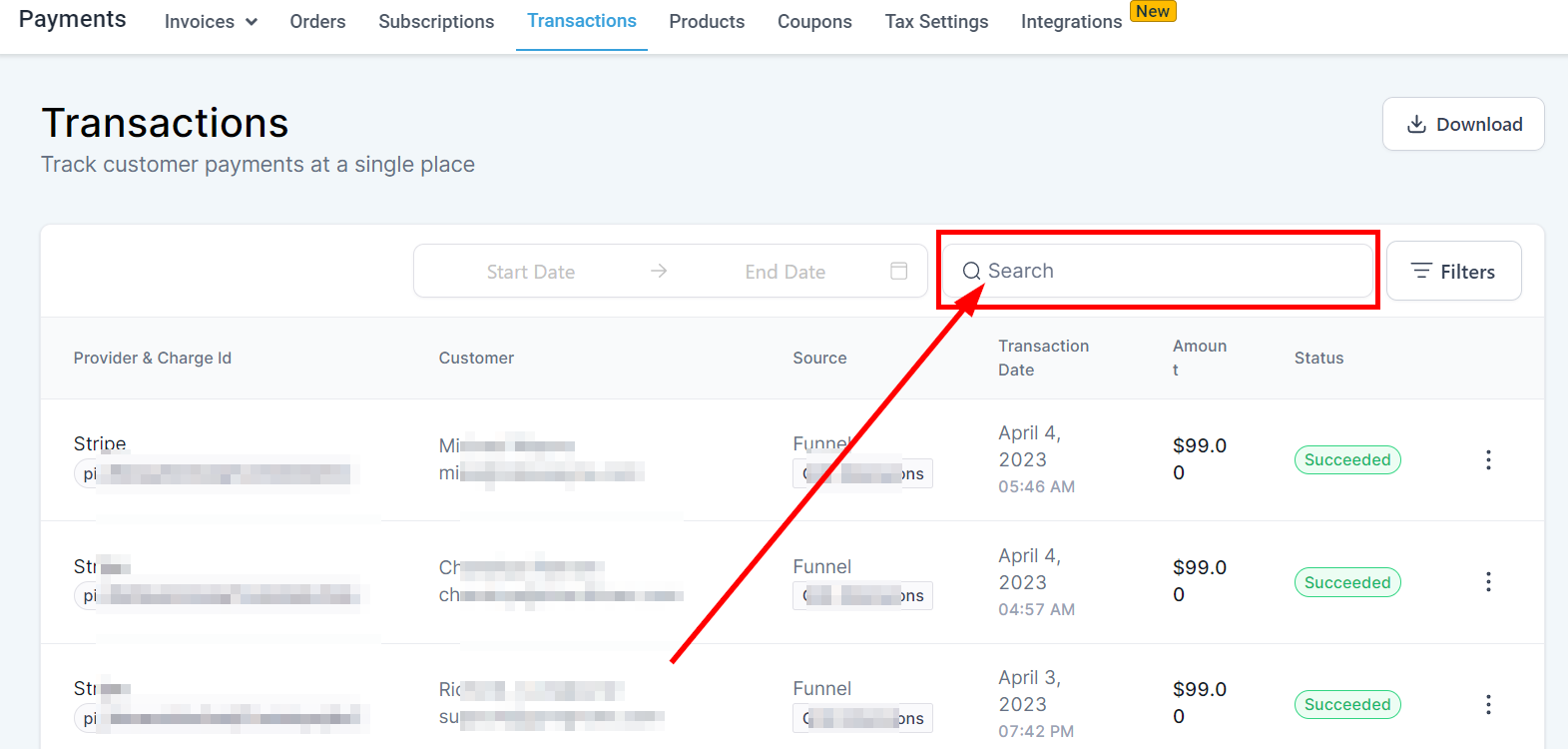Expand the Invoices dropdown menu
This screenshot has width=1568, height=749.
(x=211, y=22)
